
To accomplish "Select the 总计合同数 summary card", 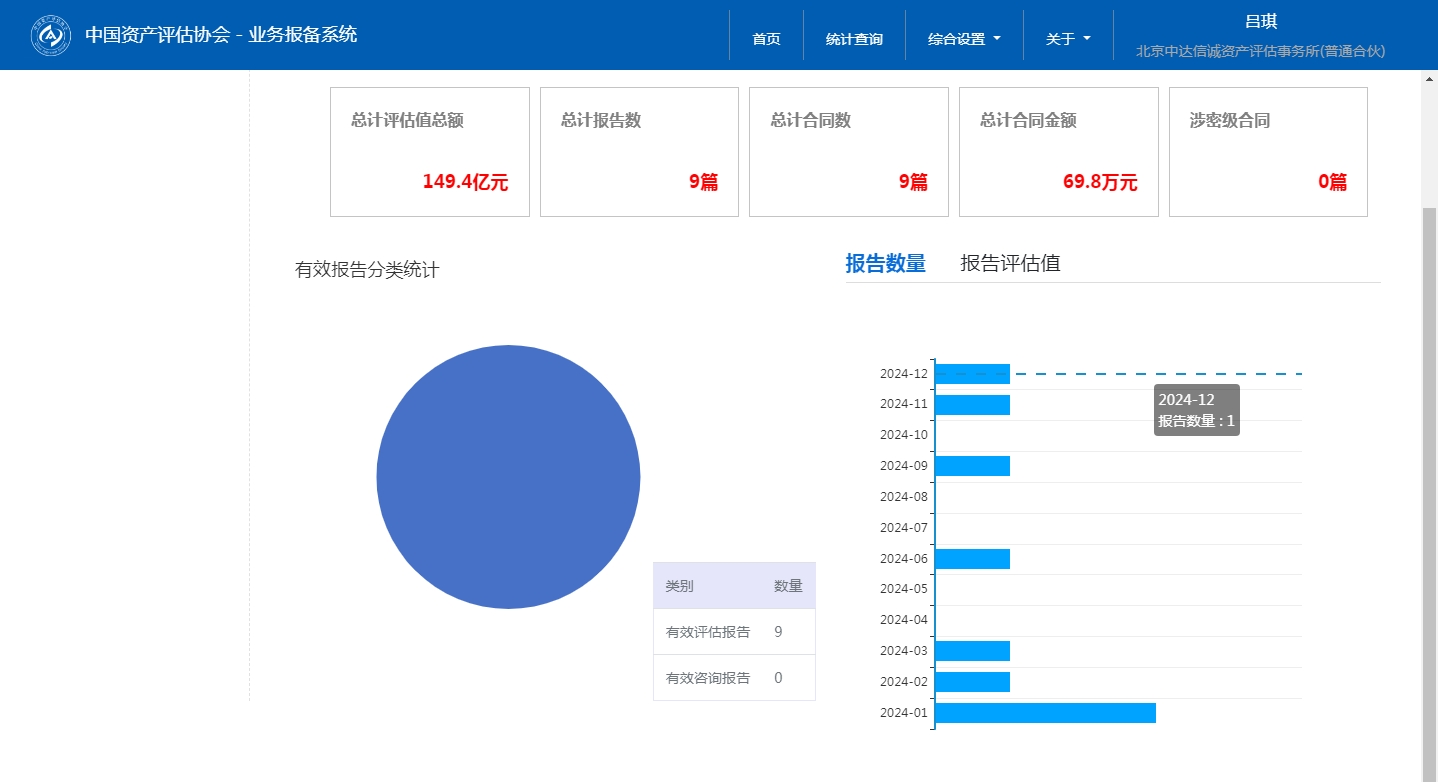I will 848,151.
